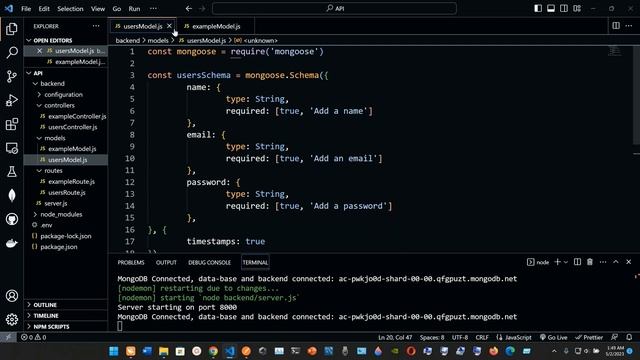The image size is (640, 360).
Task: Close the terminal panel
Action: (629, 262)
